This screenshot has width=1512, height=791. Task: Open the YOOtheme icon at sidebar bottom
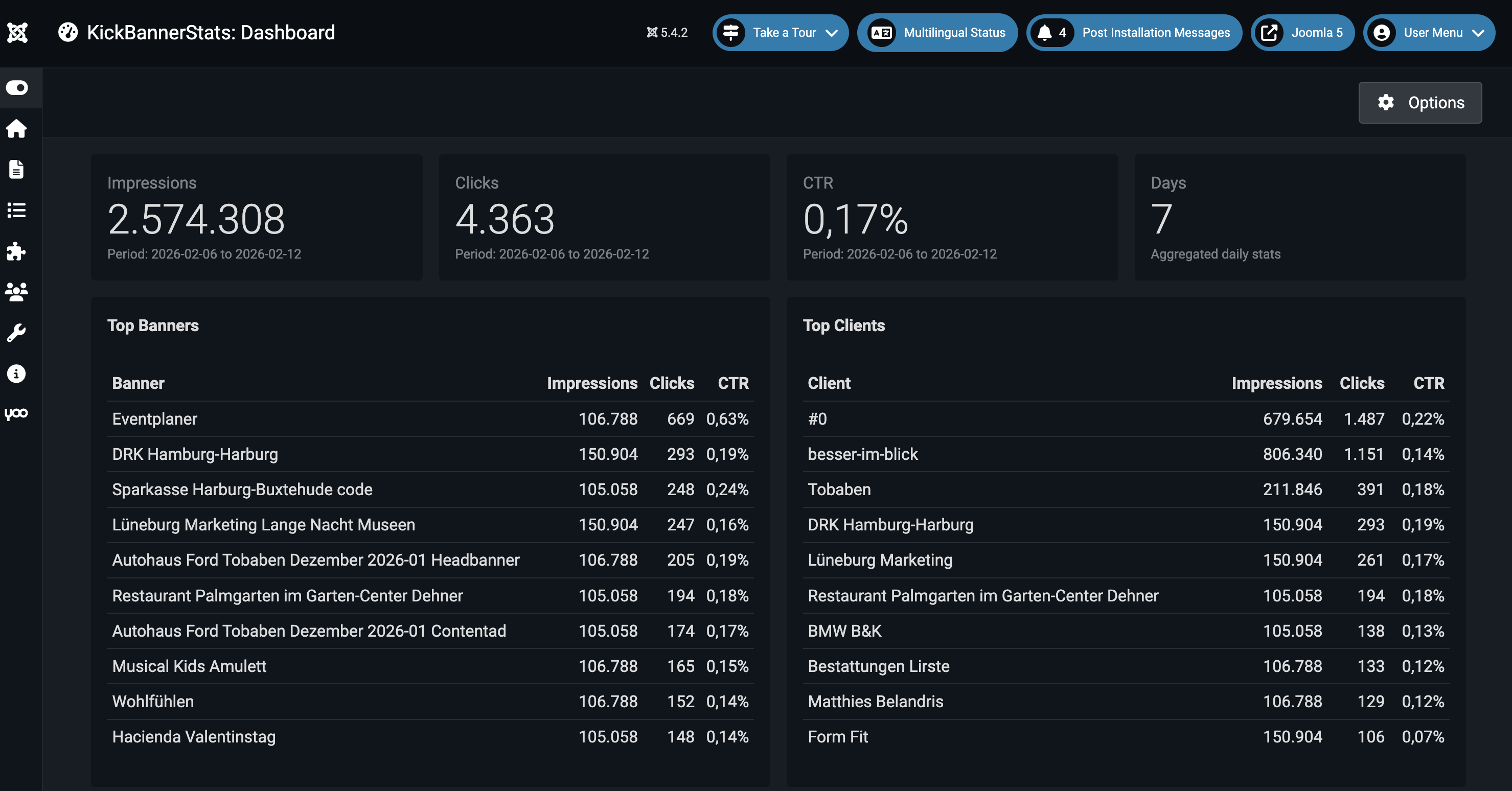16,413
